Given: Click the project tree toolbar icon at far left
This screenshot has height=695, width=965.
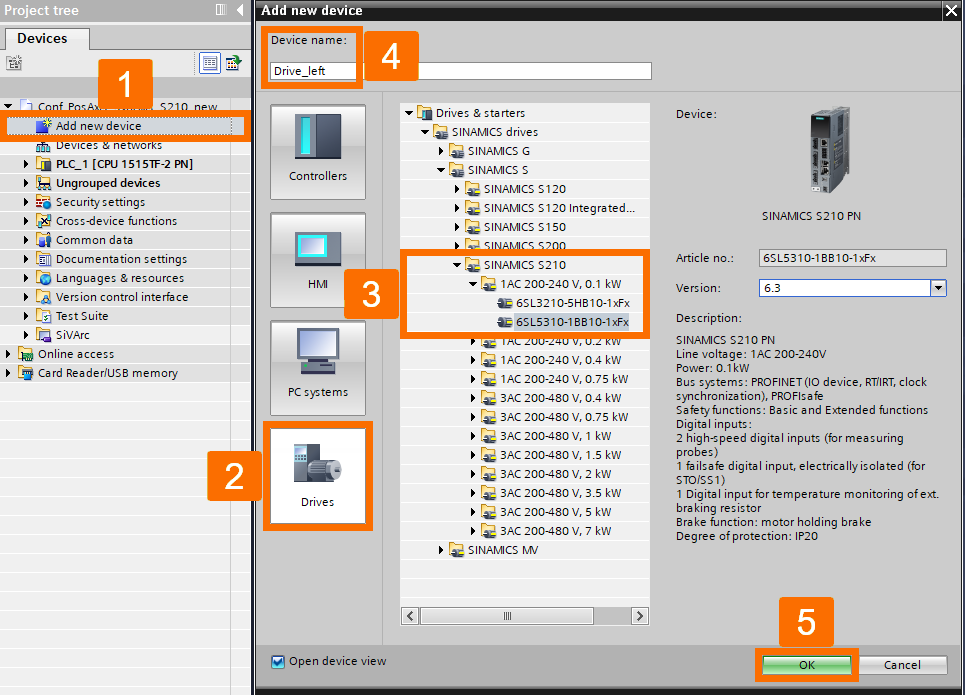Looking at the screenshot, I should (14, 63).
